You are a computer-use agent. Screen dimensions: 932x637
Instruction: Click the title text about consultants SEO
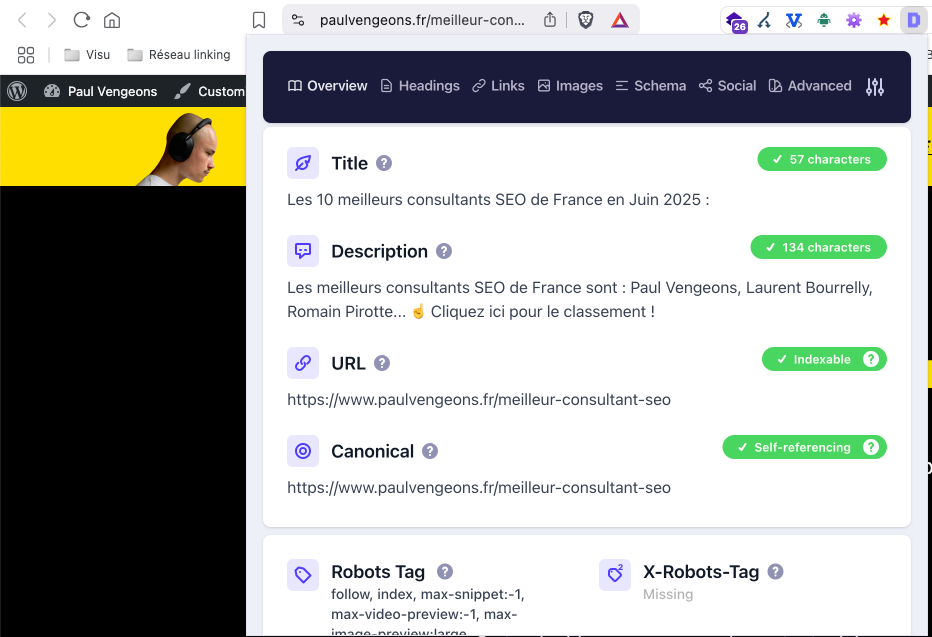[498, 200]
